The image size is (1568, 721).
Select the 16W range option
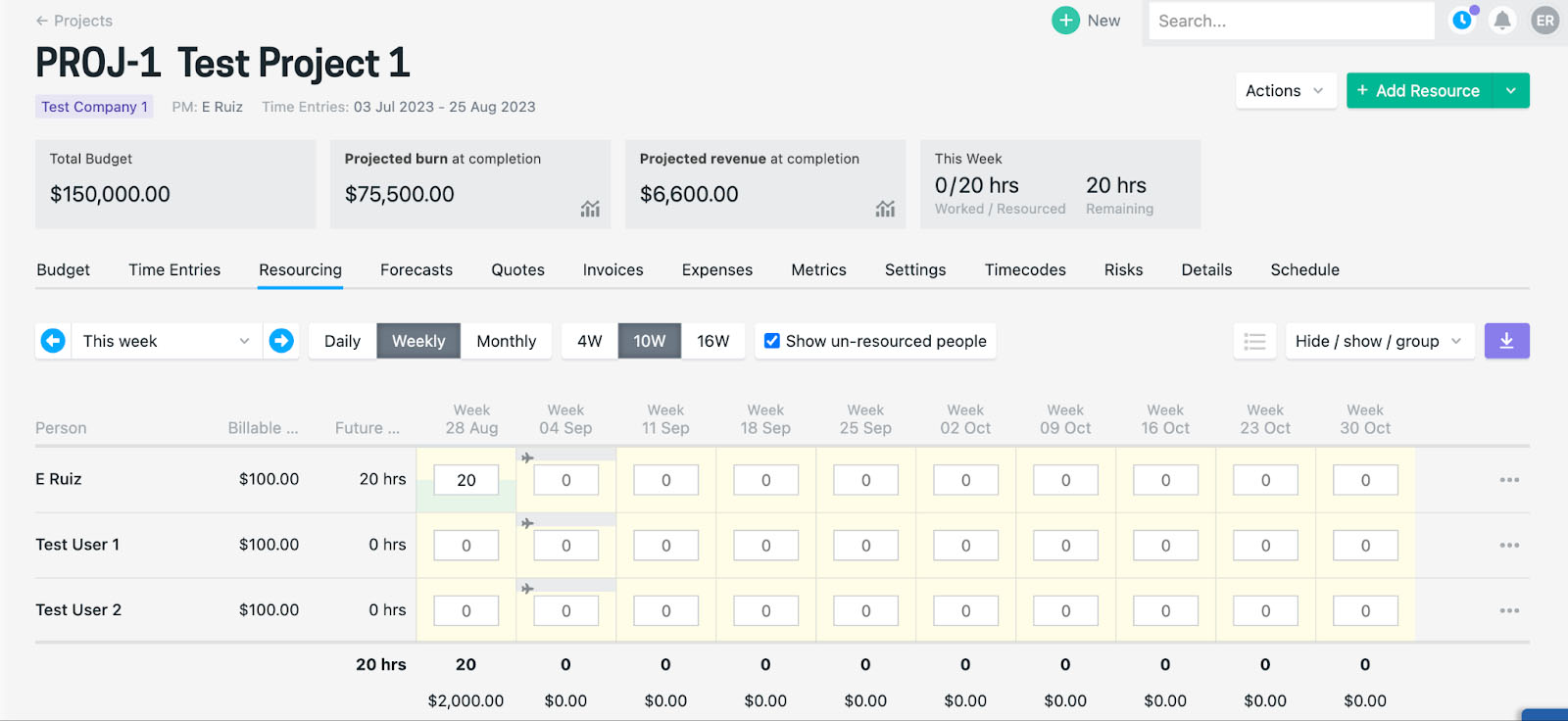point(712,341)
